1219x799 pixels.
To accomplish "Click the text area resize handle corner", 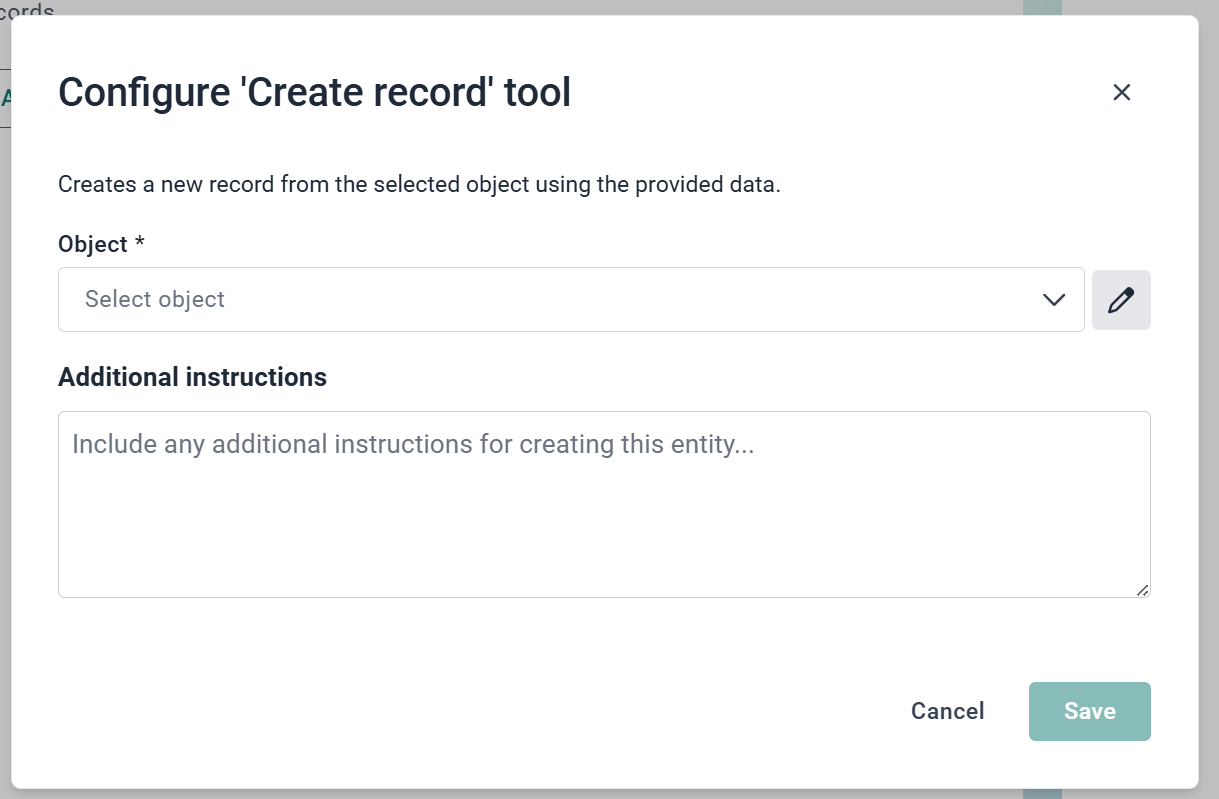I will (x=1143, y=591).
